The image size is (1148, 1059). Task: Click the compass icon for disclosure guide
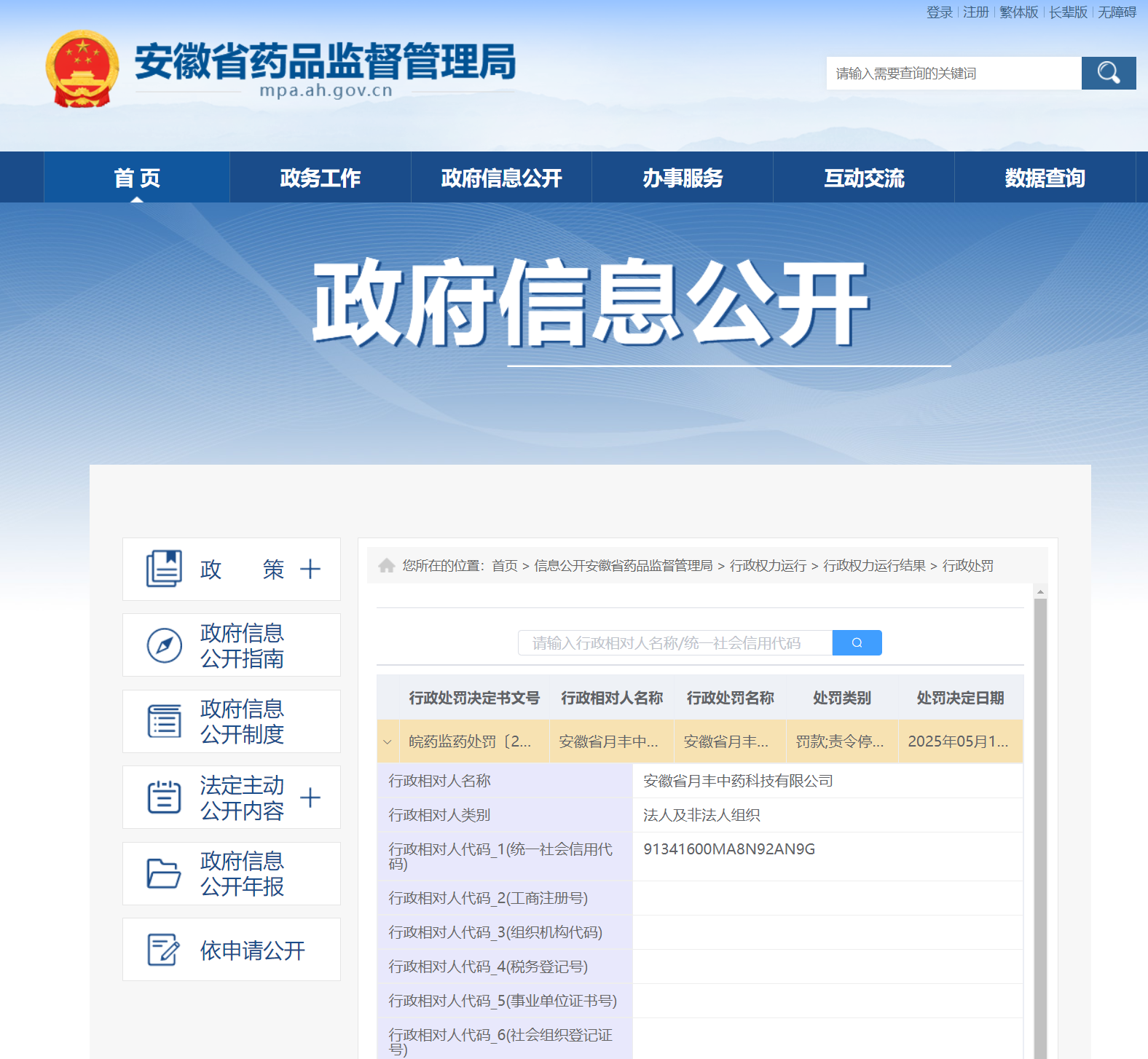tap(165, 645)
